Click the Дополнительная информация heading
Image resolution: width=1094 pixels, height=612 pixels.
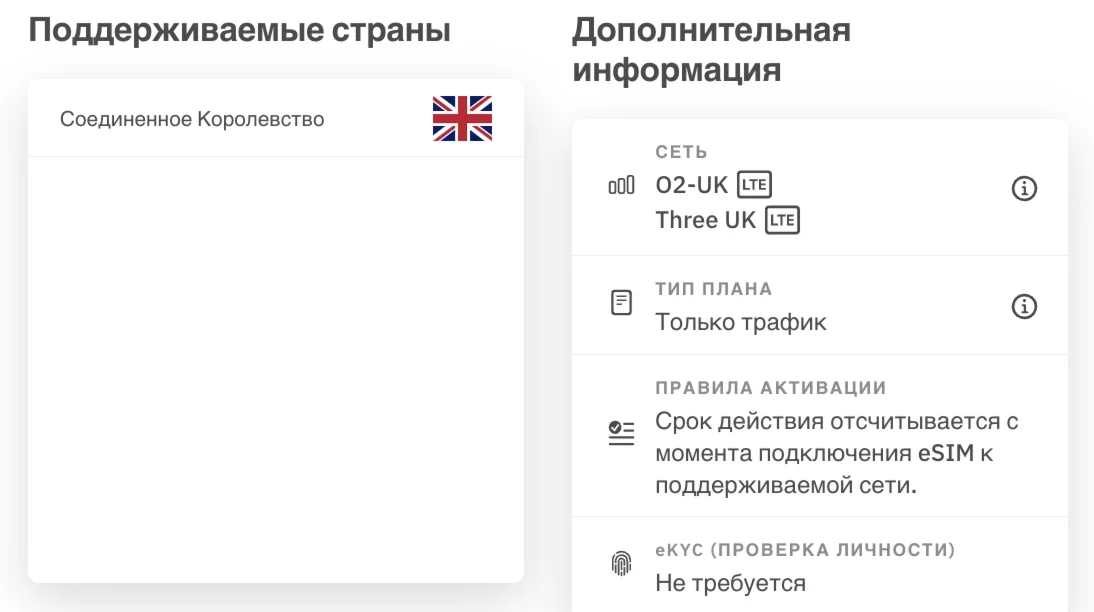click(x=711, y=50)
